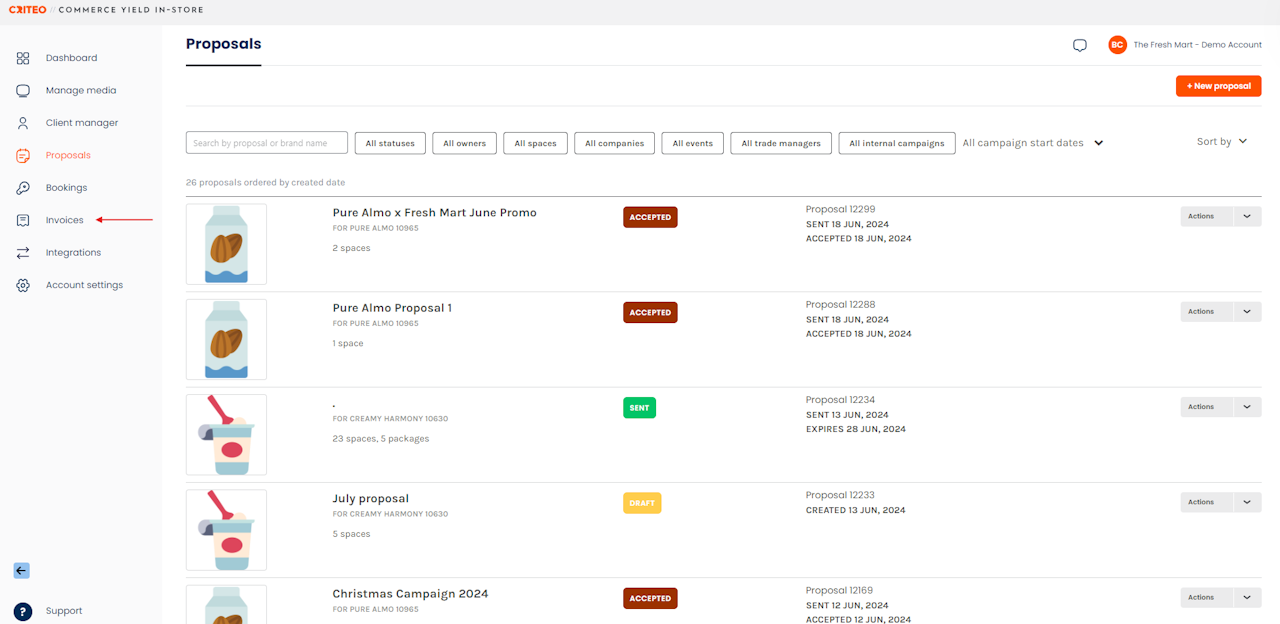Open the chat message icon
1280x624 pixels.
click(1080, 45)
